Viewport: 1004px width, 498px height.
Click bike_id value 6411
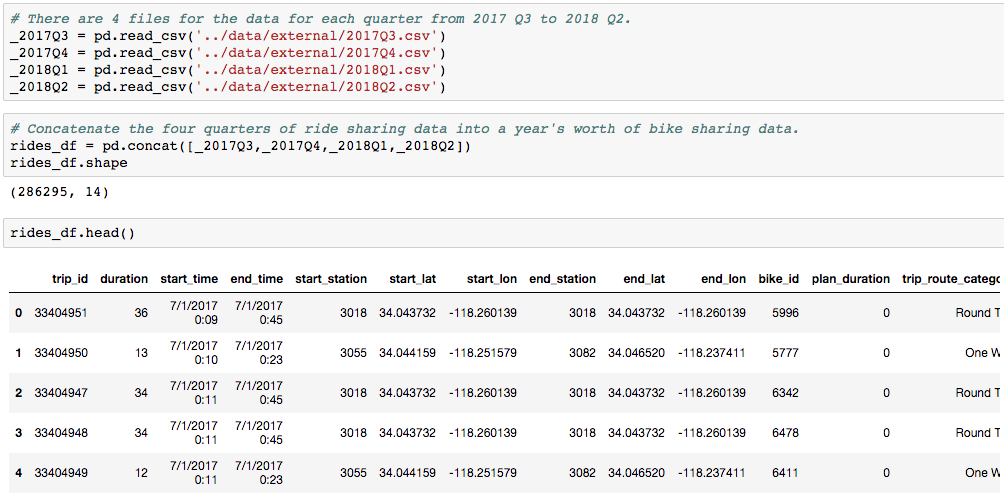786,472
